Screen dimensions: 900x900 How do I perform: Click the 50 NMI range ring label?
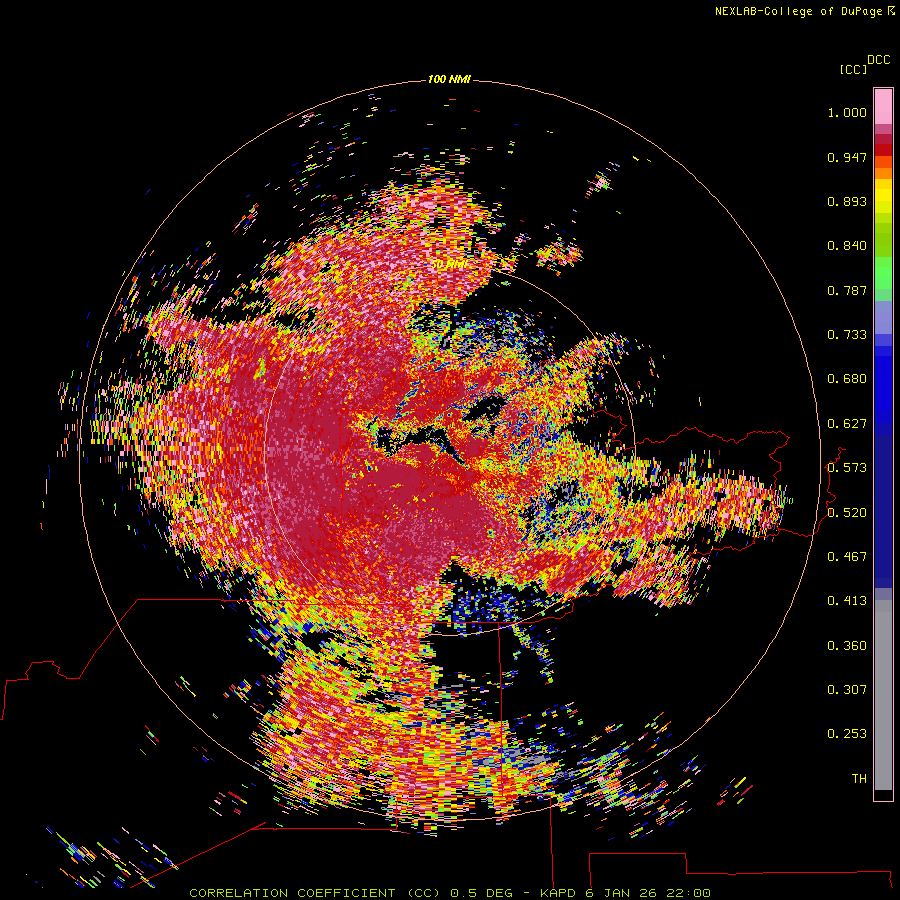pyautogui.click(x=448, y=265)
